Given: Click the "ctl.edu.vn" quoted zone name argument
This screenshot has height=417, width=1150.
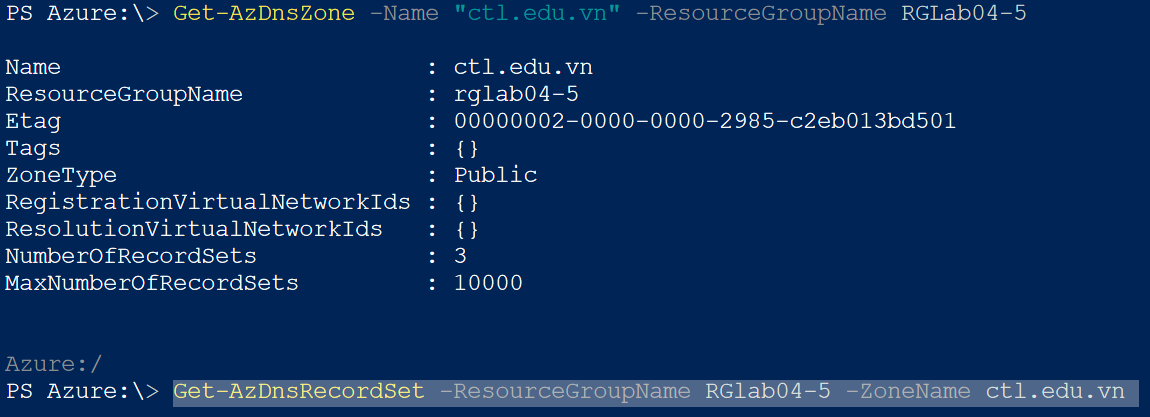Looking at the screenshot, I should click(x=537, y=13).
